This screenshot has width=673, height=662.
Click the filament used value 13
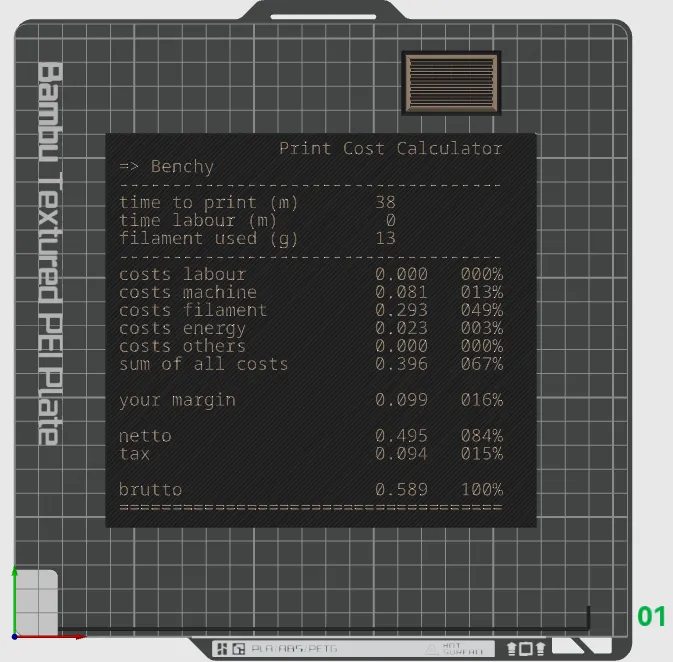coord(385,238)
